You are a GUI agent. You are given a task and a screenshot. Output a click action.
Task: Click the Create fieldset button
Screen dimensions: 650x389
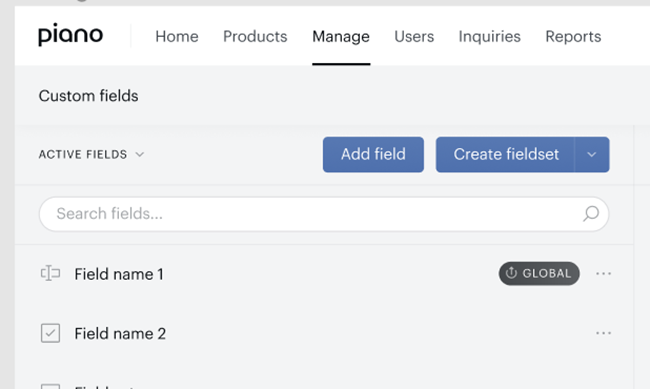(505, 155)
